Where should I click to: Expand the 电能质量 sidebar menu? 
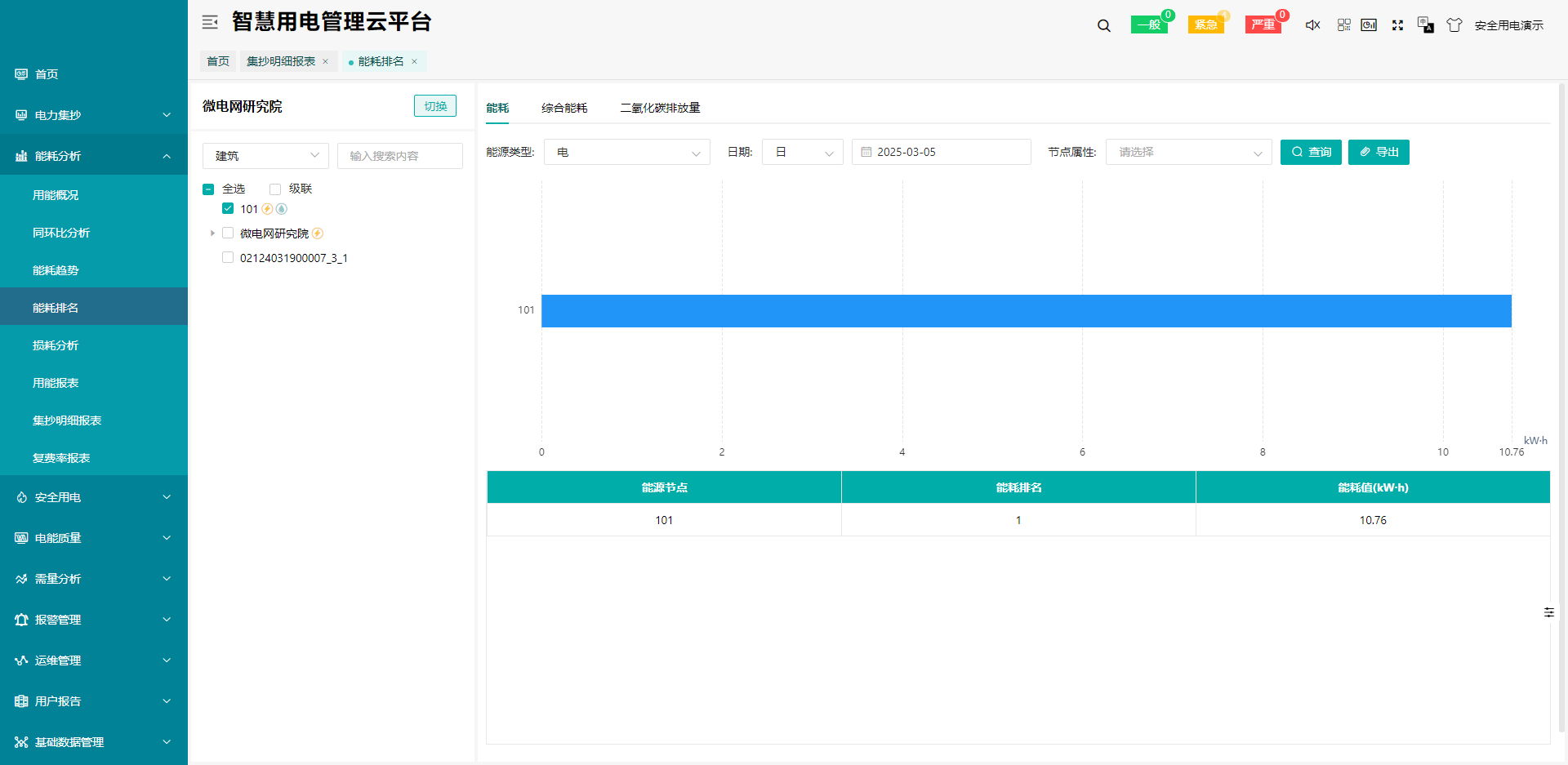[94, 538]
